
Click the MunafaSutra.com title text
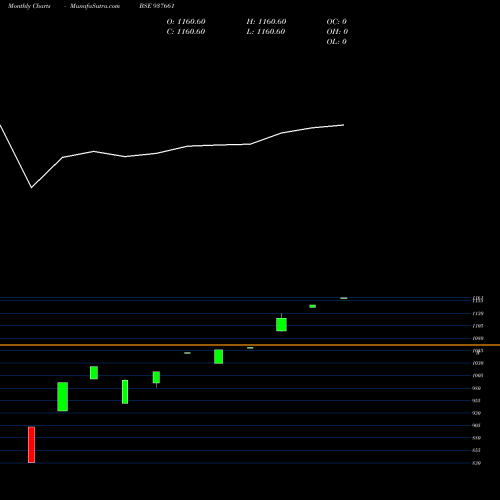pyautogui.click(x=95, y=6)
